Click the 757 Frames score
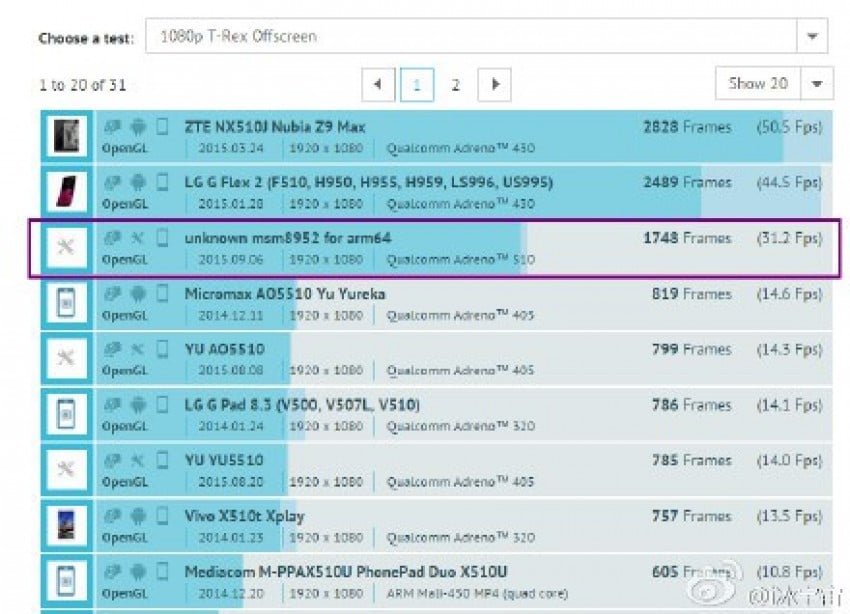Image resolution: width=850 pixels, height=614 pixels. point(692,516)
